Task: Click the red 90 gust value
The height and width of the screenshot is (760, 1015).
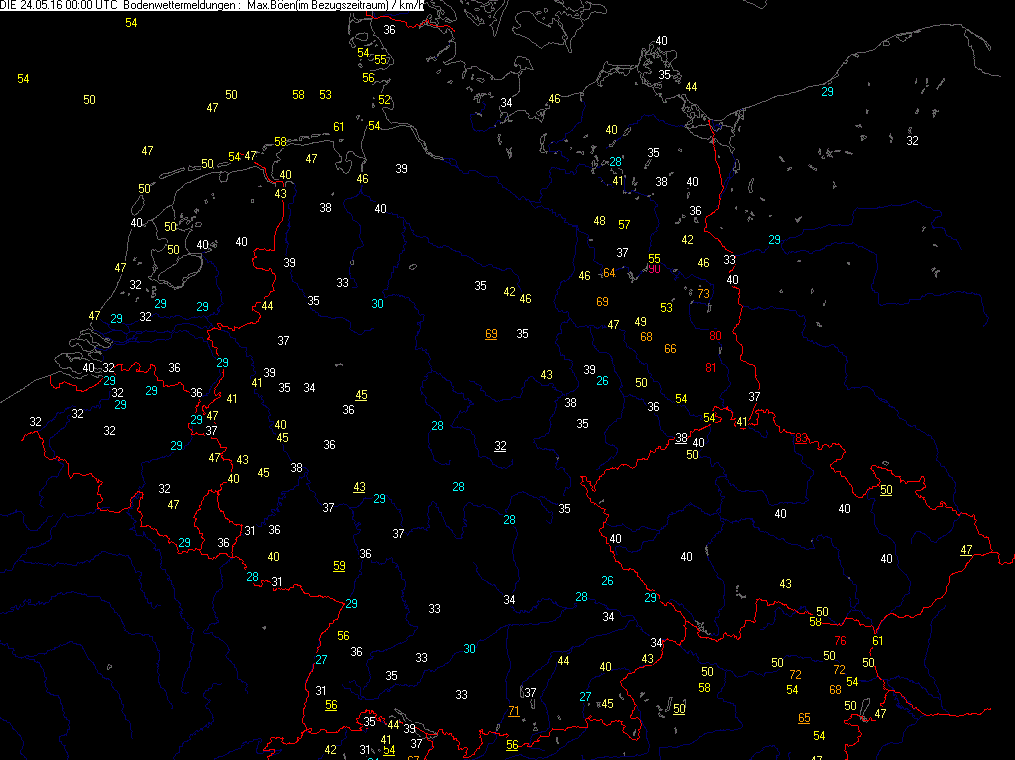Action: (654, 269)
